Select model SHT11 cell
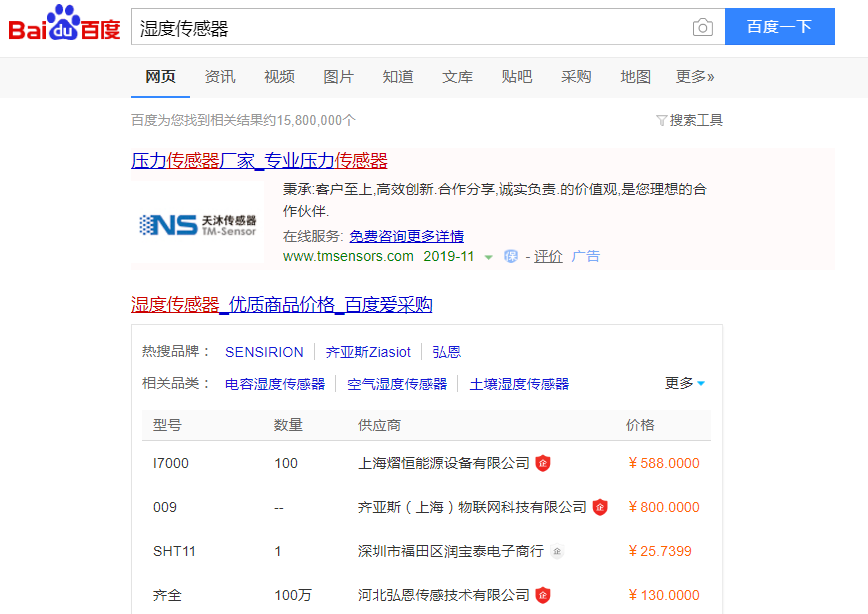Image resolution: width=868 pixels, height=614 pixels. [x=174, y=551]
